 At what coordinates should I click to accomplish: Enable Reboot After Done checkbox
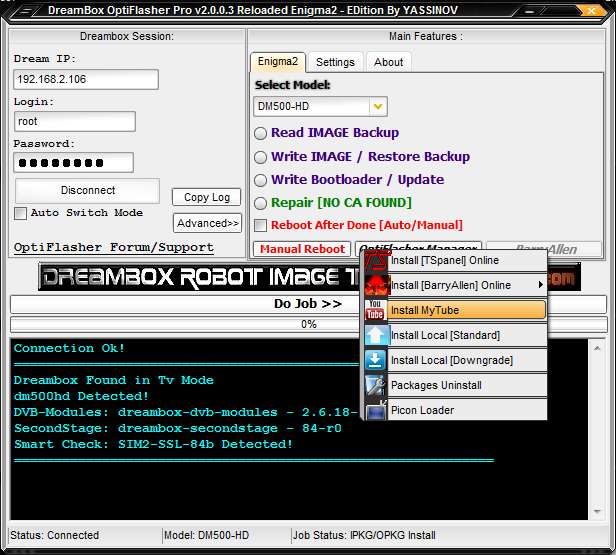[260, 225]
